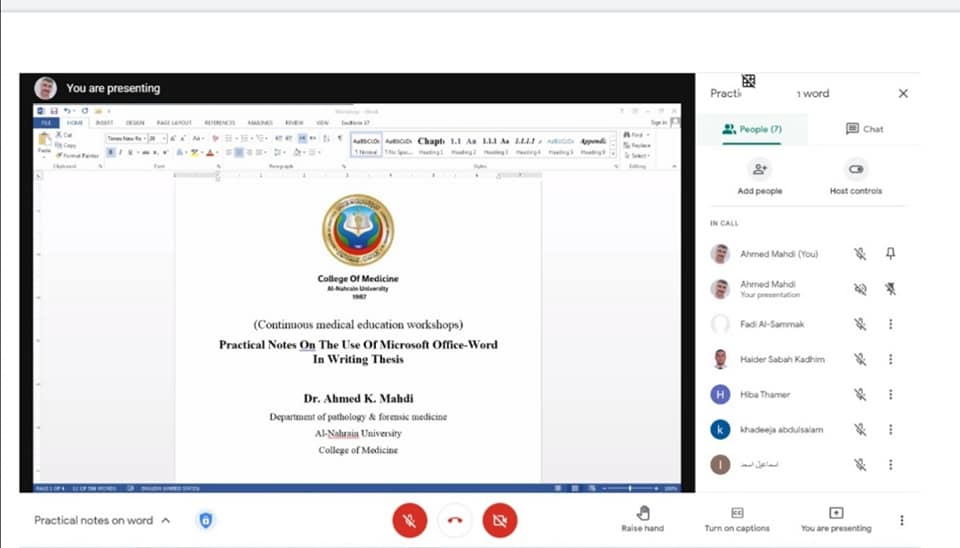This screenshot has width=960, height=548.
Task: Click Paste in Word clipboard group
Action: point(44,144)
